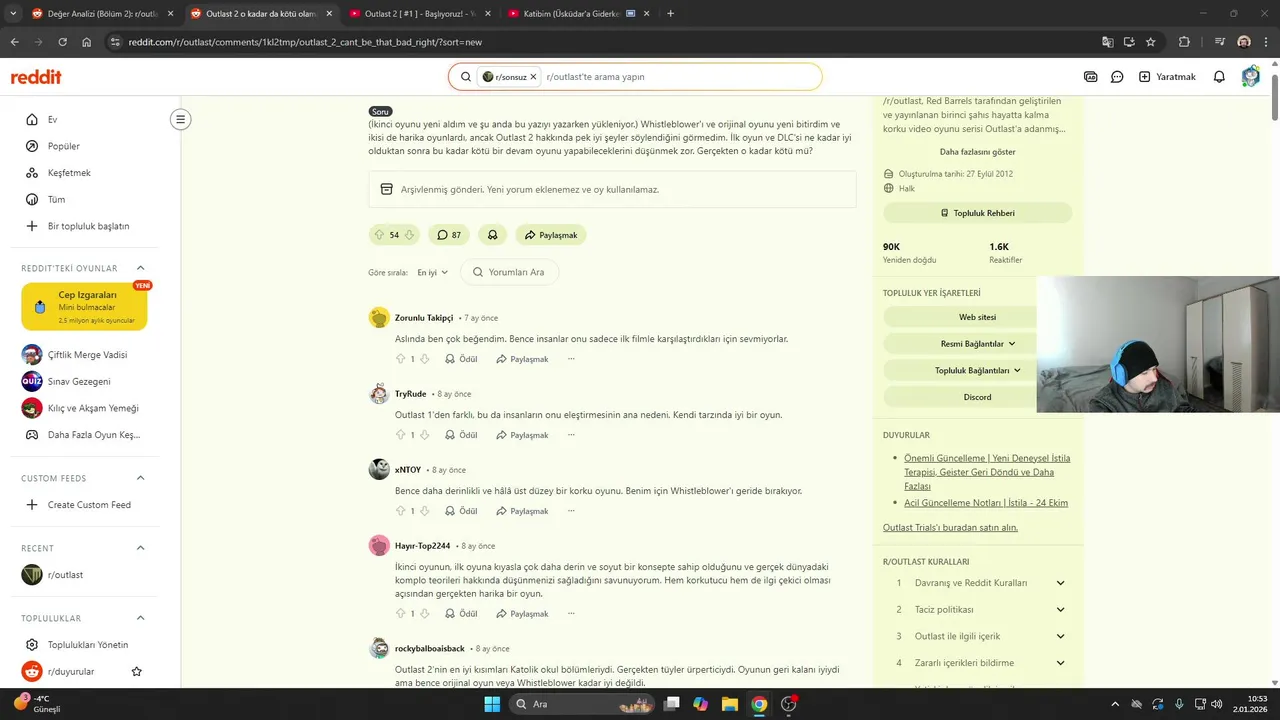Image resolution: width=1280 pixels, height=720 pixels.
Task: Favorite r/duyurular with the star
Action: 136,672
